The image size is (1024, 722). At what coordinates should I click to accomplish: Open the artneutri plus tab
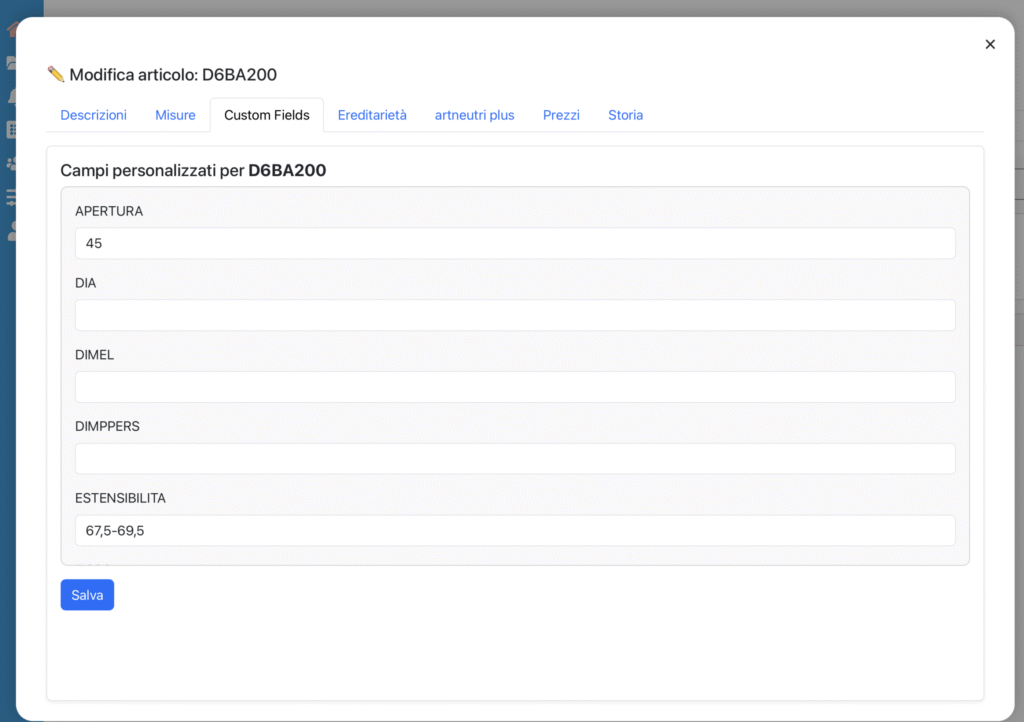click(x=474, y=115)
